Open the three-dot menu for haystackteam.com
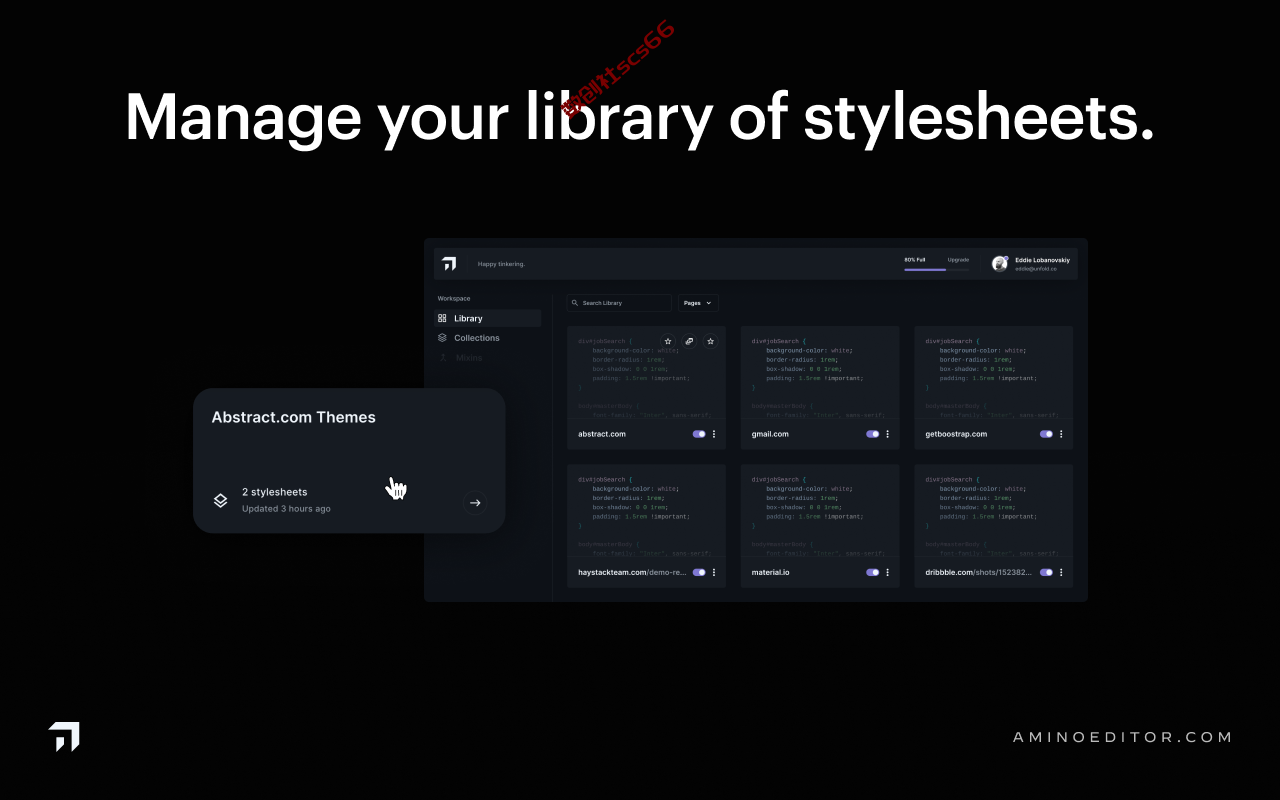1280x800 pixels. coord(714,572)
